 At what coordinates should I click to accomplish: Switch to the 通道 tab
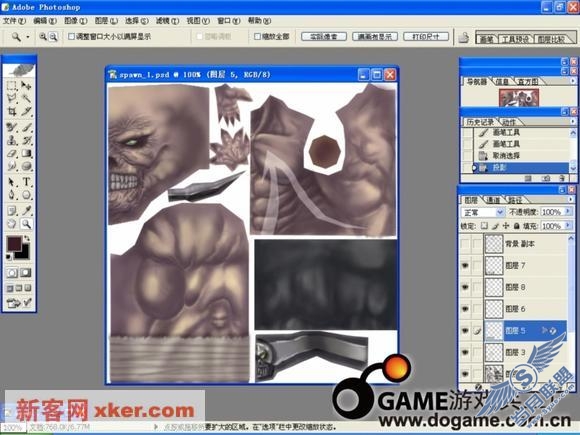[x=493, y=200]
